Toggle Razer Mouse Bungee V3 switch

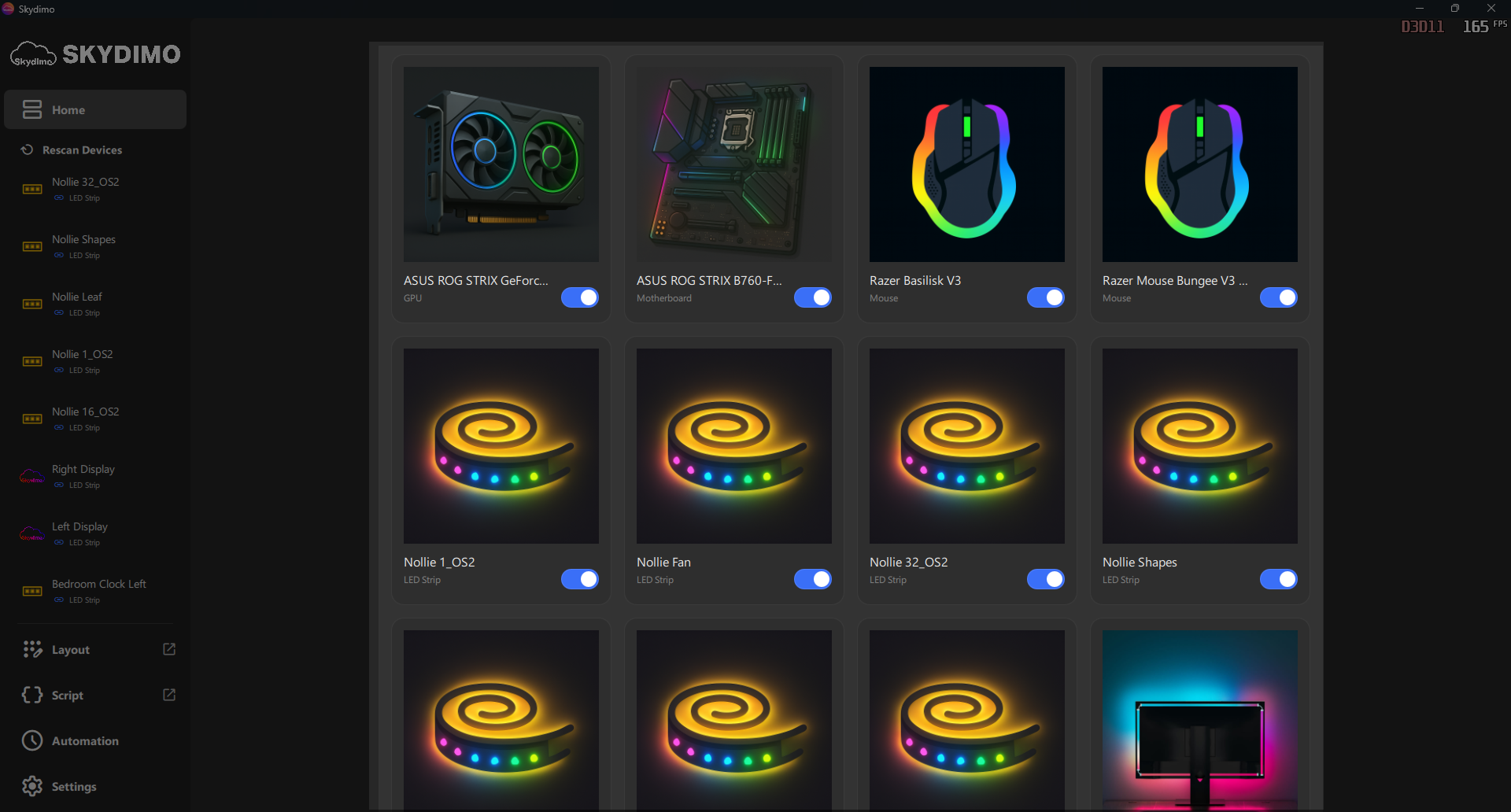[x=1279, y=297]
